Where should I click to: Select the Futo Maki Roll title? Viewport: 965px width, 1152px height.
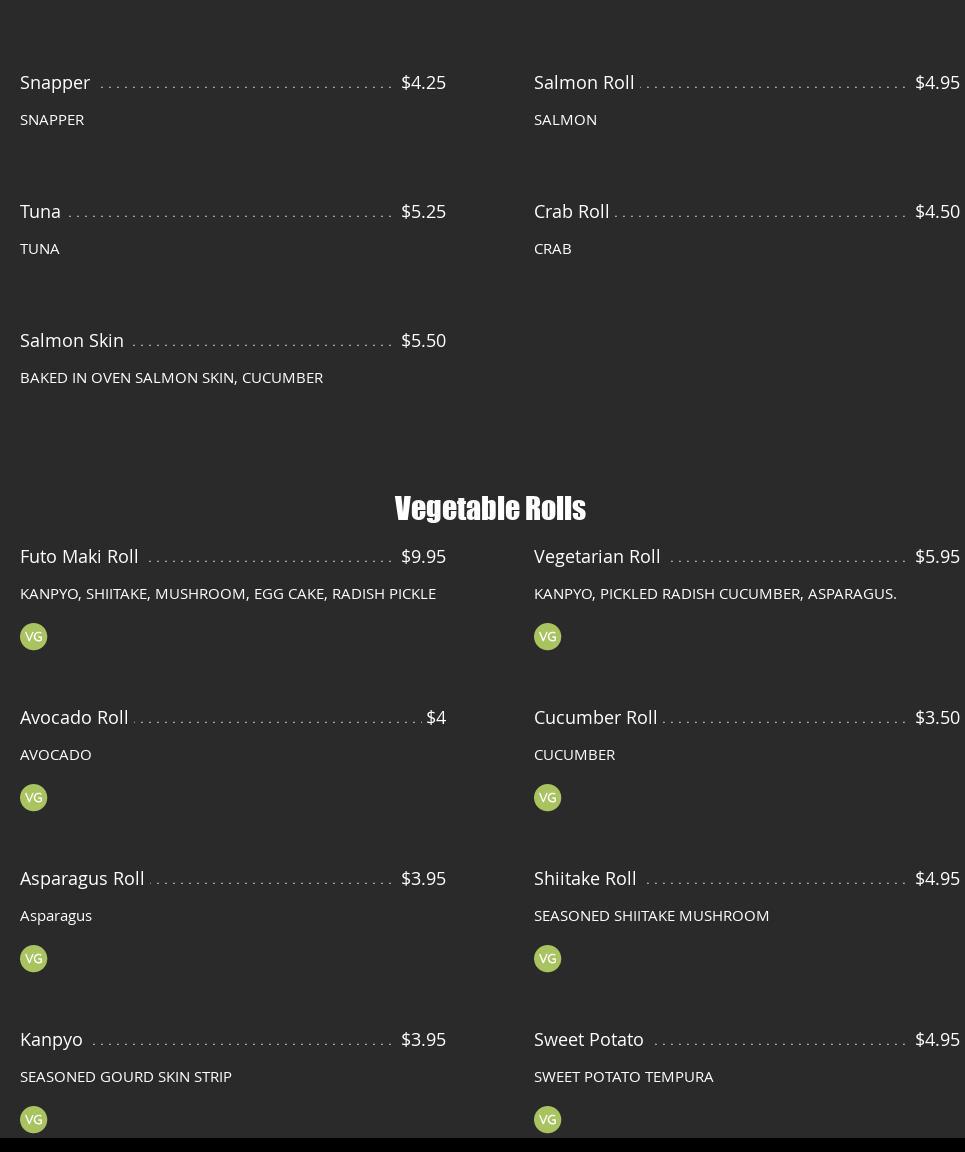coord(79,556)
